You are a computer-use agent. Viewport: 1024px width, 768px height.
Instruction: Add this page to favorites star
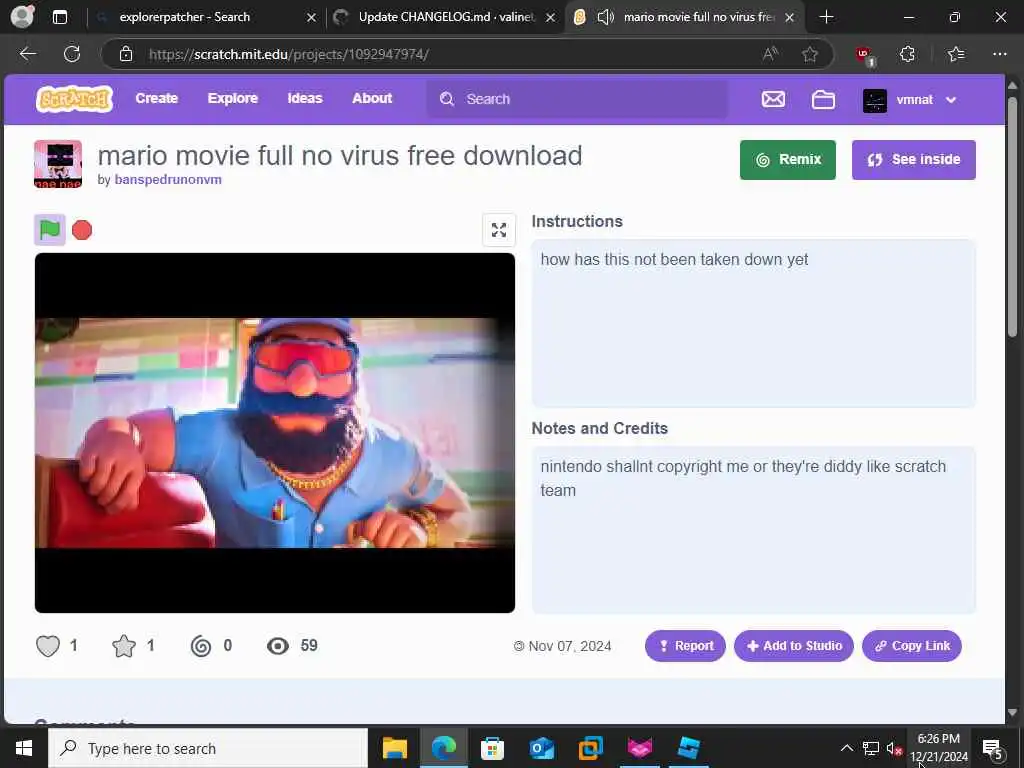pyautogui.click(x=810, y=54)
